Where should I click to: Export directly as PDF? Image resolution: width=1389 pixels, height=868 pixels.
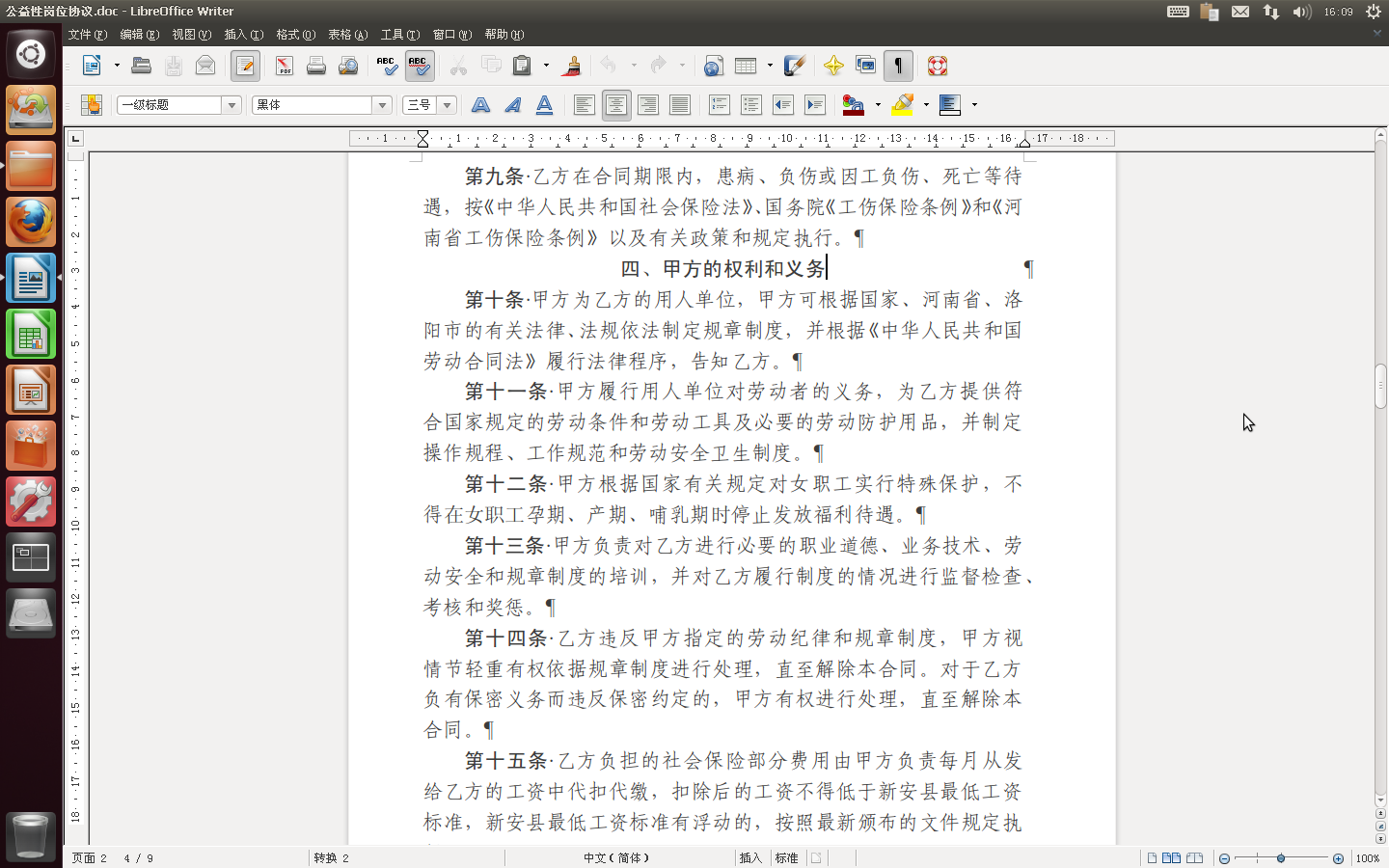click(x=284, y=66)
